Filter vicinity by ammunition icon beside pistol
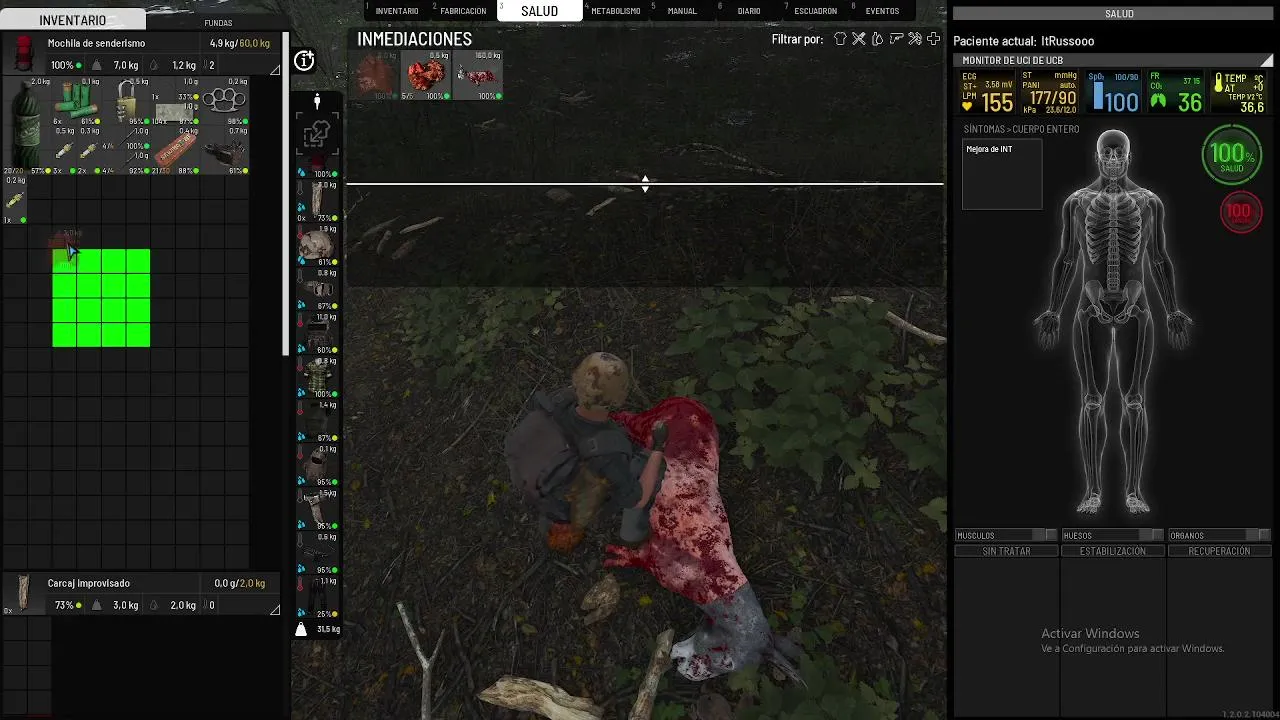This screenshot has width=1280, height=720. pyautogui.click(x=914, y=39)
